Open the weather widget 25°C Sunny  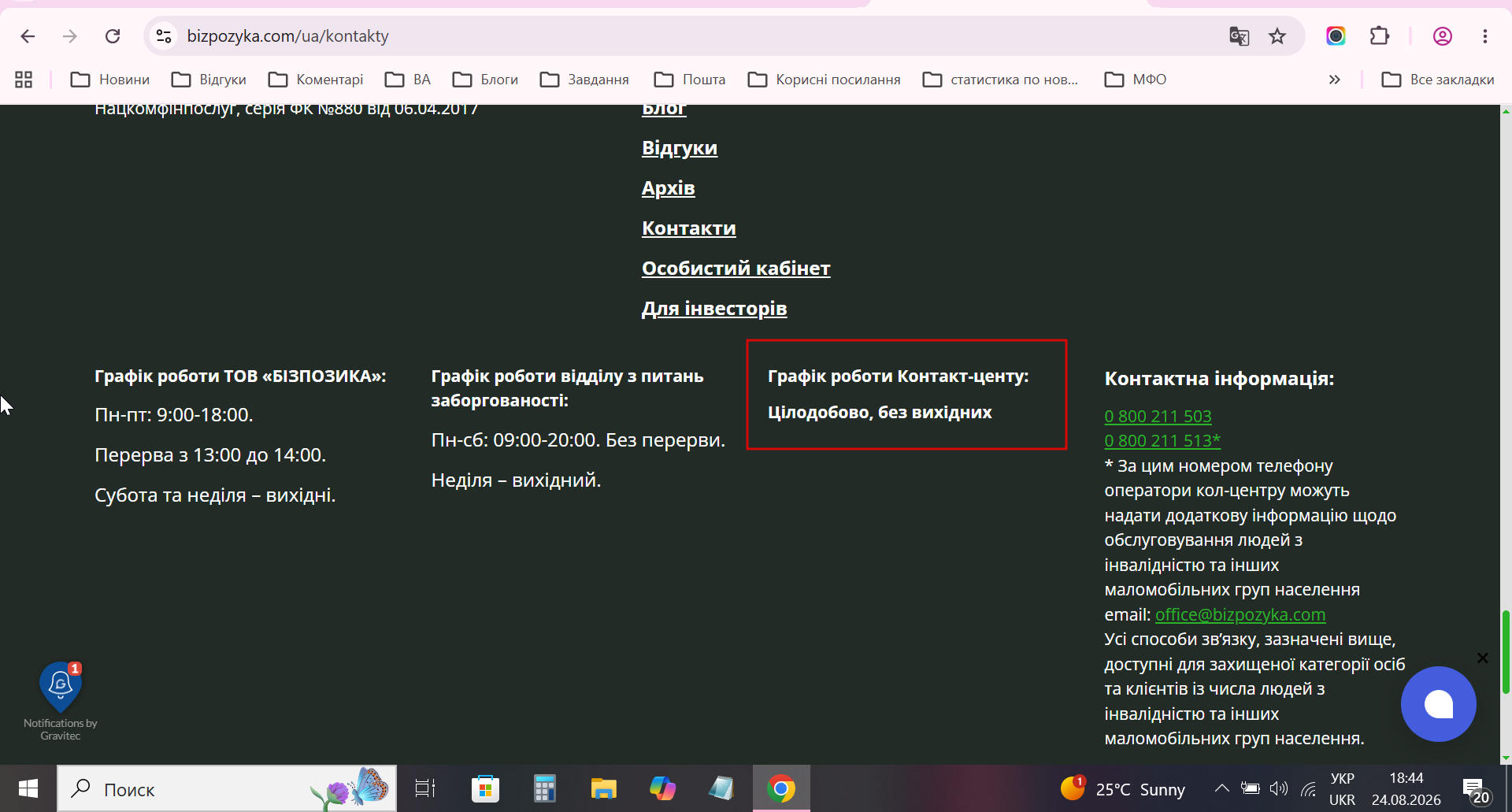[1123, 788]
